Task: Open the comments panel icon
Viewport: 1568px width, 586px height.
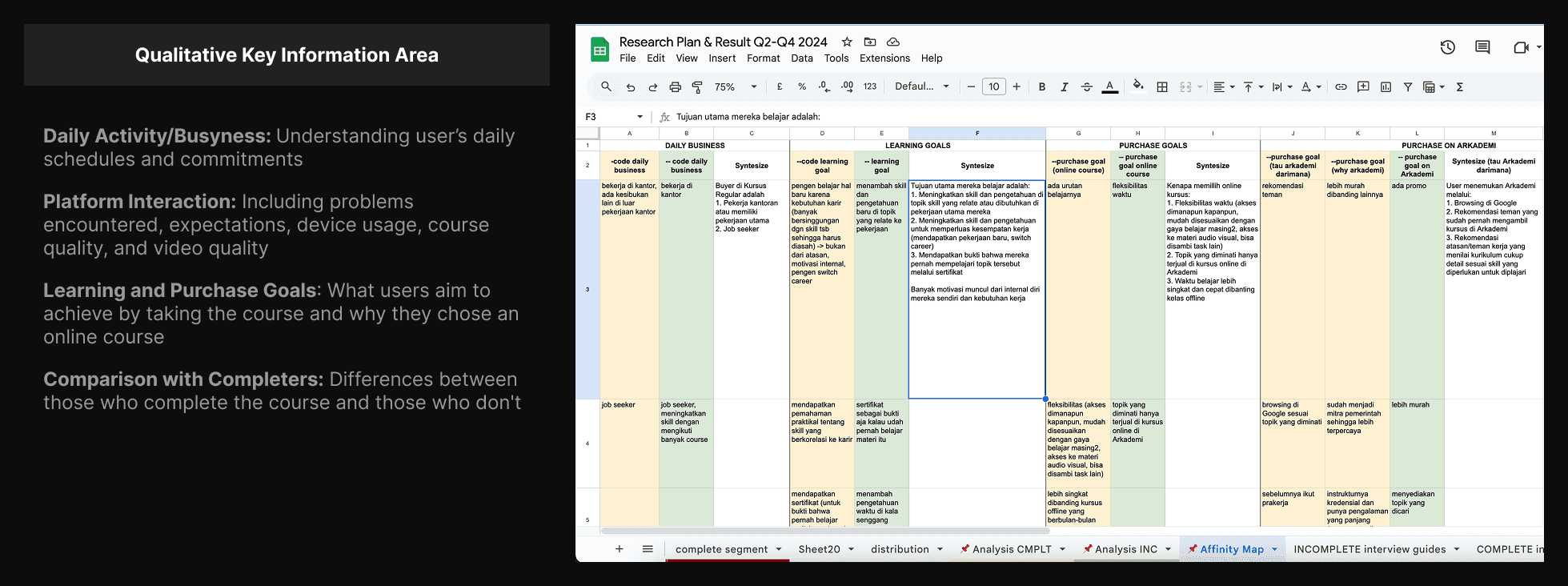Action: coord(1482,47)
